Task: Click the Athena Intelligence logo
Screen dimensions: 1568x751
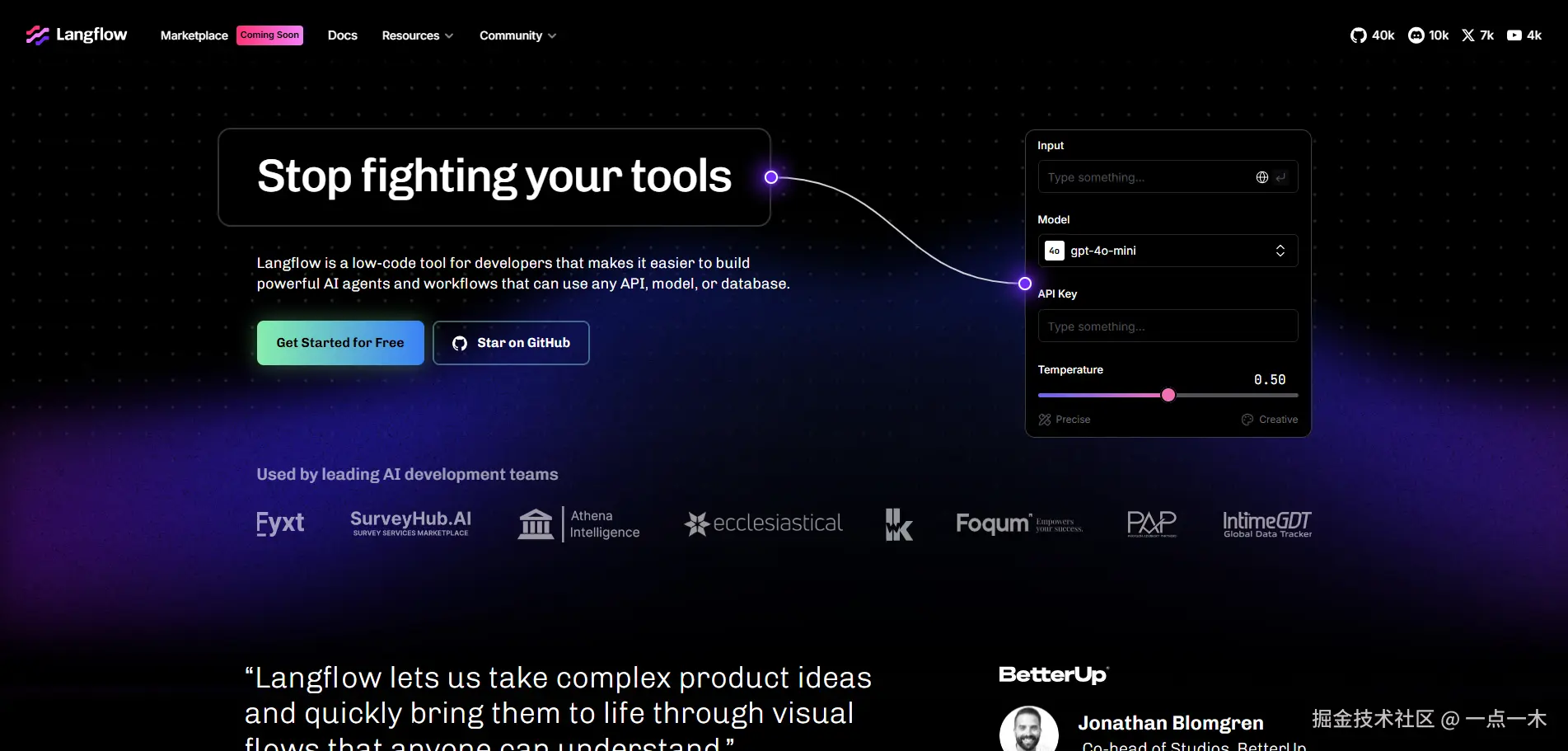Action: point(578,523)
